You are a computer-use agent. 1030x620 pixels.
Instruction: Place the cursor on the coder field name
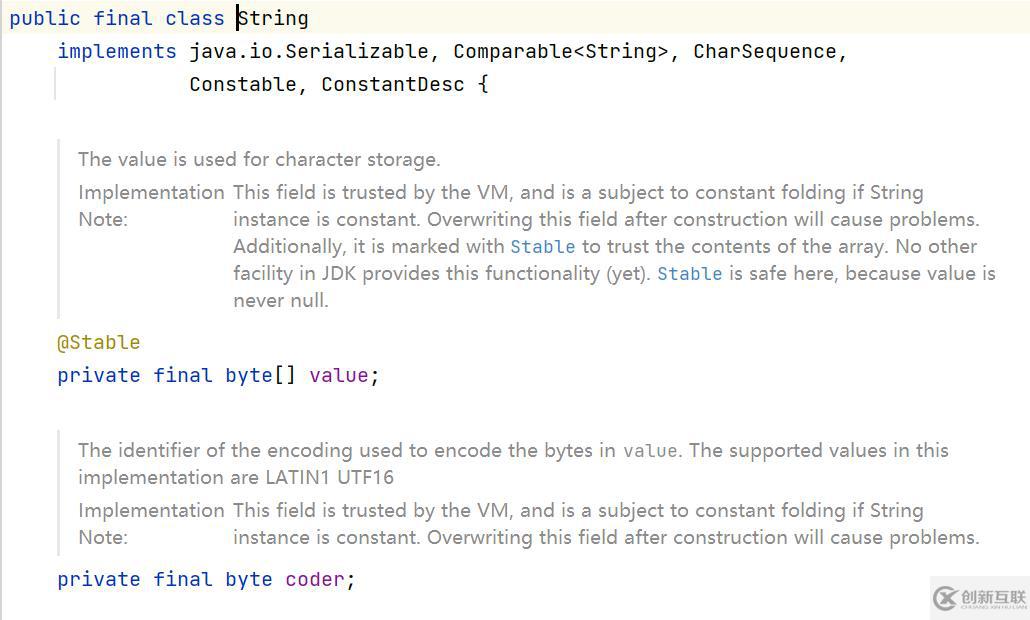coord(315,580)
